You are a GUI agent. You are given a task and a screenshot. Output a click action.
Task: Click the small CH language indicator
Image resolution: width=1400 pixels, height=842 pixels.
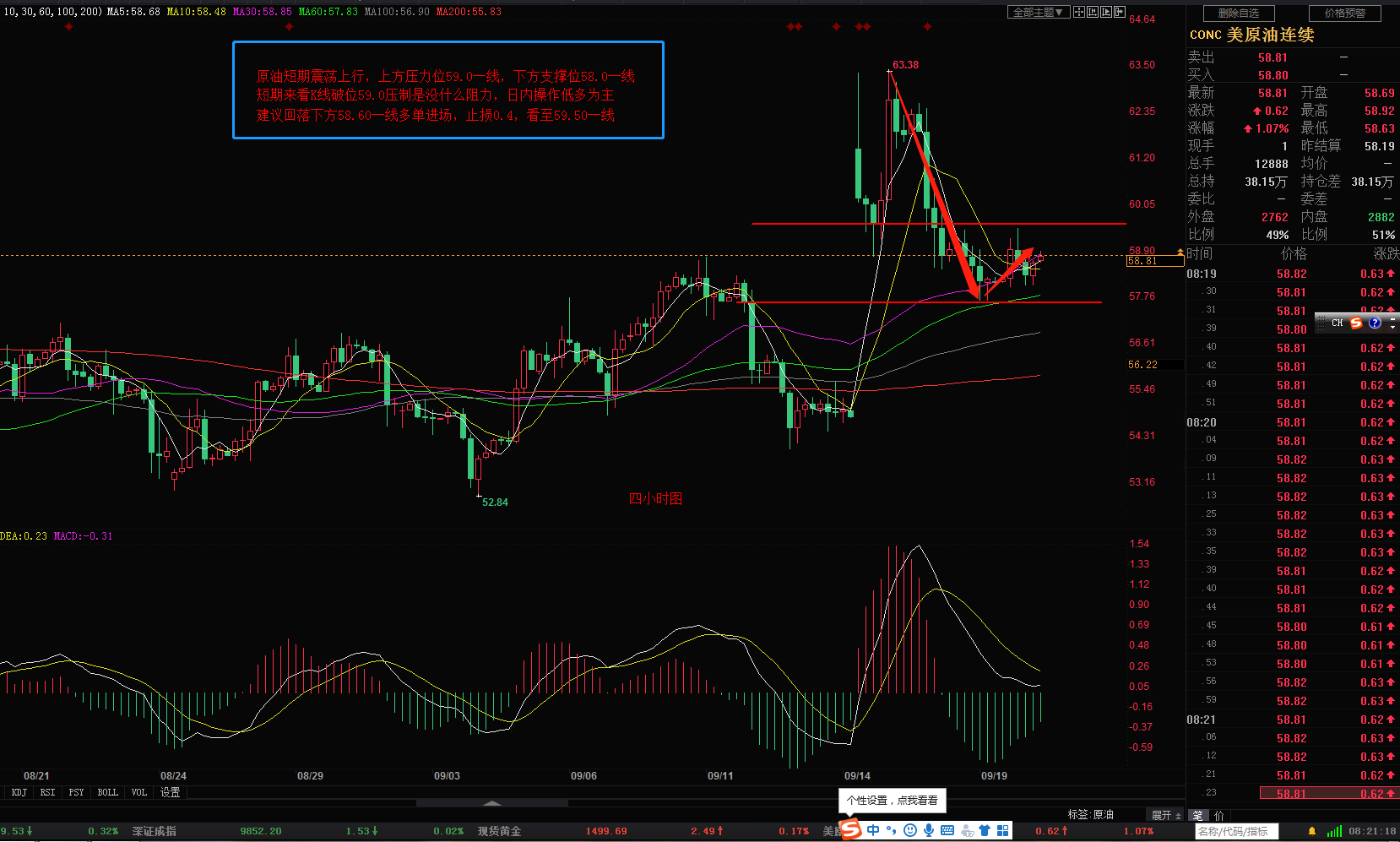point(1337,323)
